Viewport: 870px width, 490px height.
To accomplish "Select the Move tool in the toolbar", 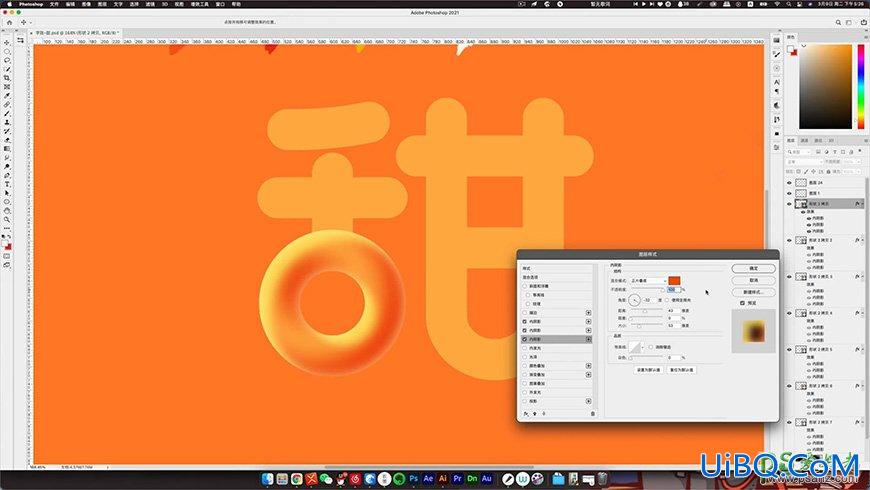I will (x=7, y=43).
